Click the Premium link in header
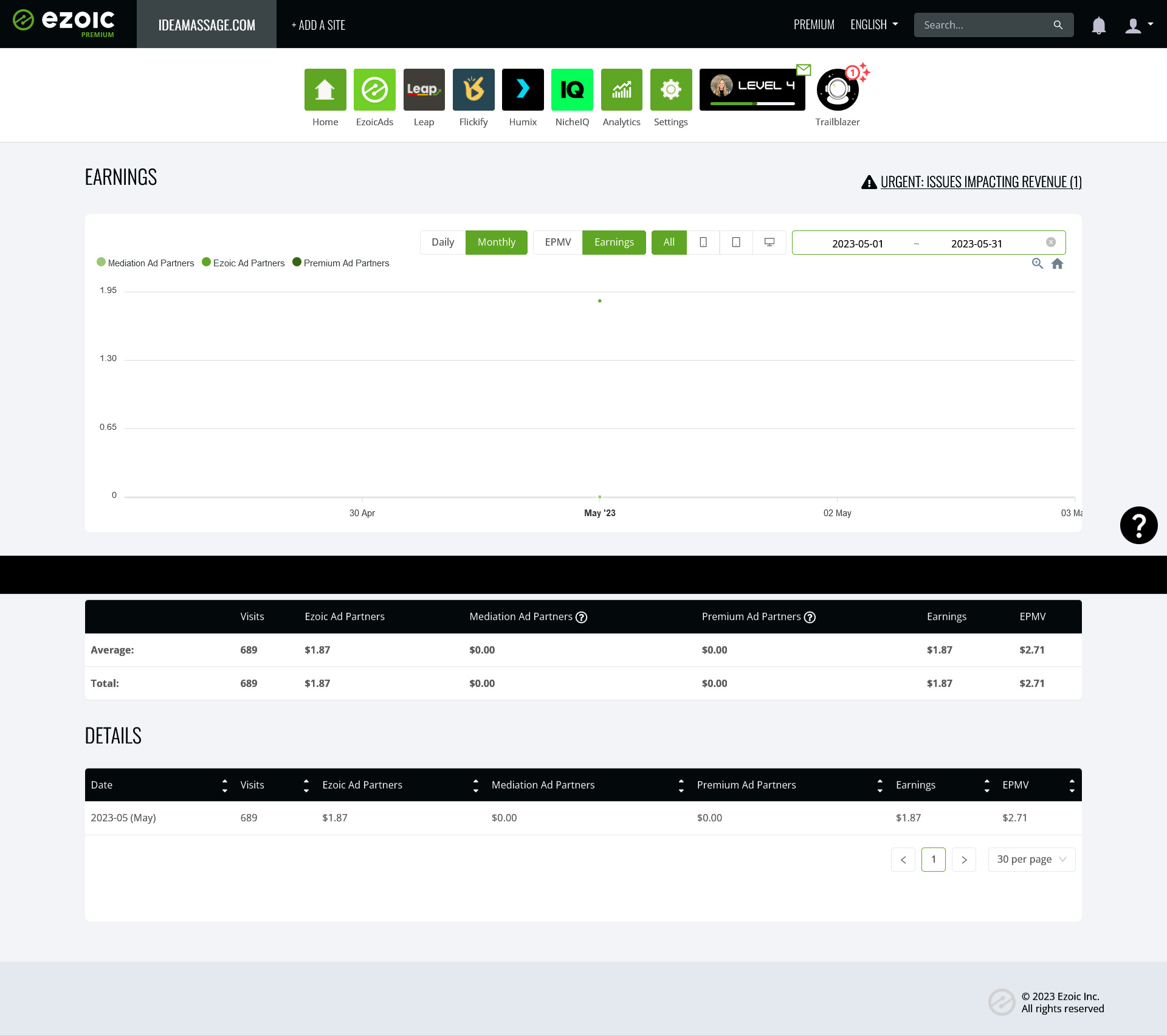Screen dimensions: 1167x1036 814,25
